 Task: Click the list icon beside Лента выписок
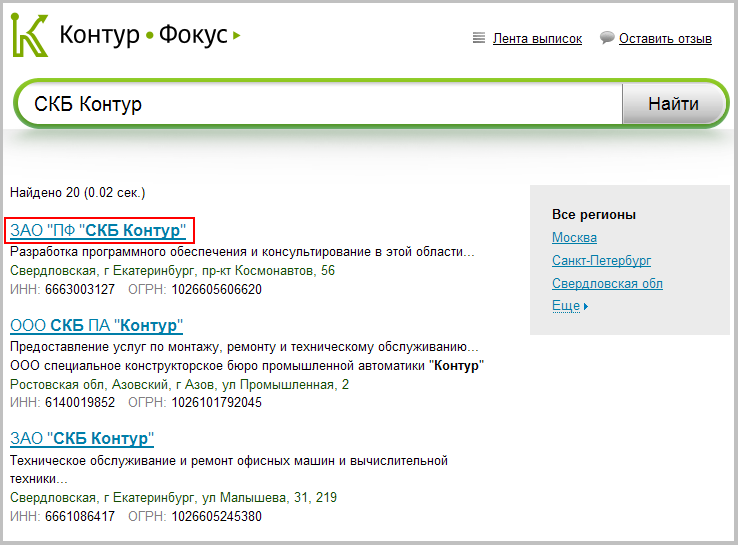[479, 38]
